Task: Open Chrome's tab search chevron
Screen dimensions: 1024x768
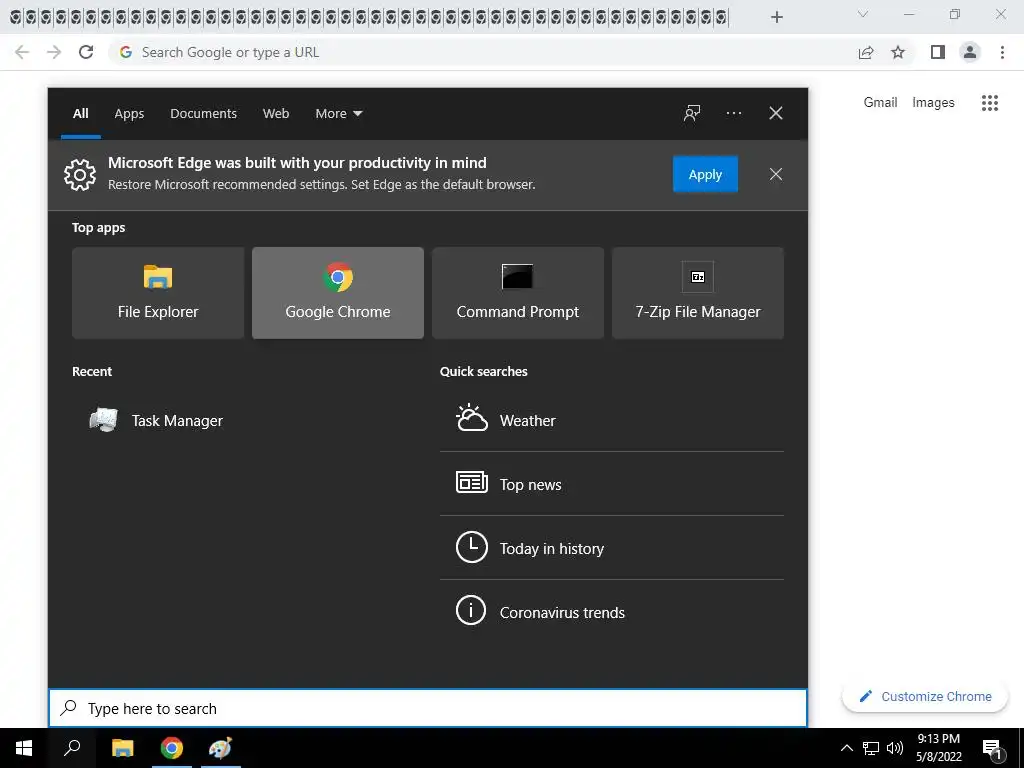Action: [863, 14]
